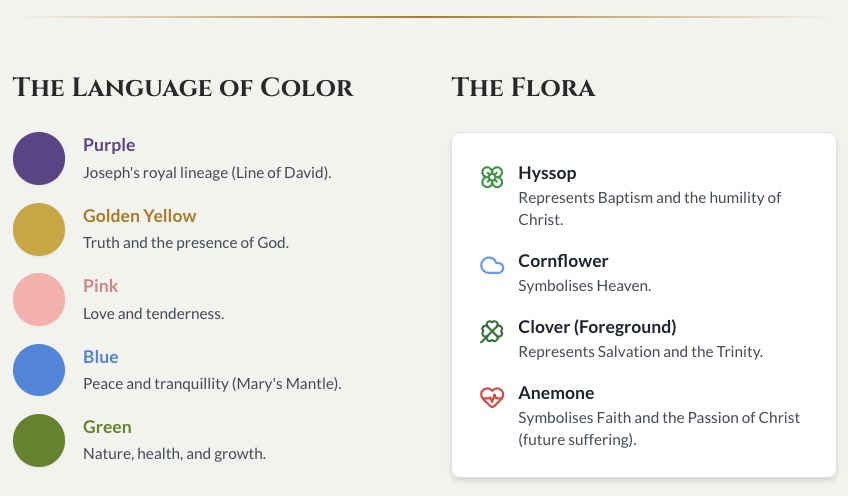Screen dimensions: 848x496
Task: Click the Pink color name label
Action: click(101, 286)
